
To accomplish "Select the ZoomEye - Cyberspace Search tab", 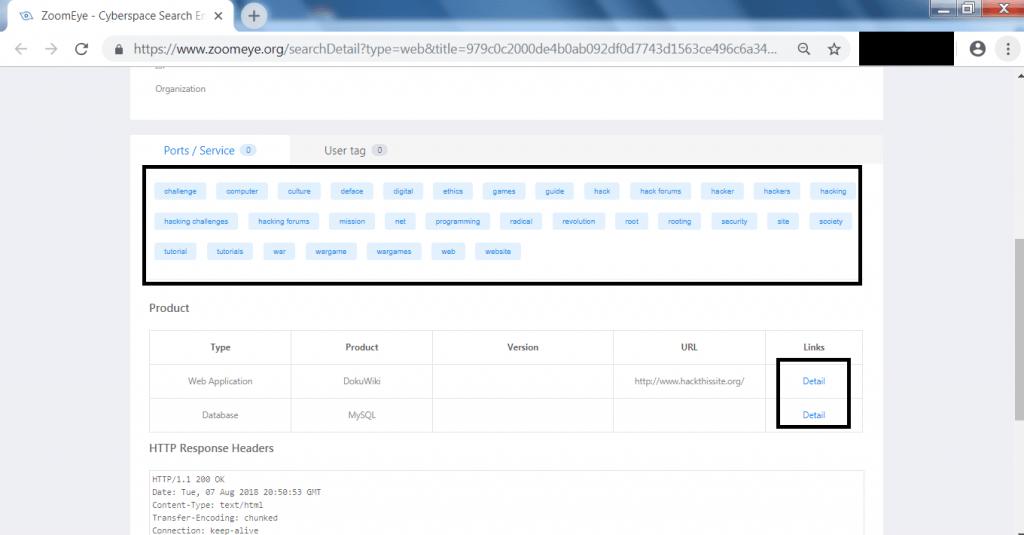I will coord(122,16).
